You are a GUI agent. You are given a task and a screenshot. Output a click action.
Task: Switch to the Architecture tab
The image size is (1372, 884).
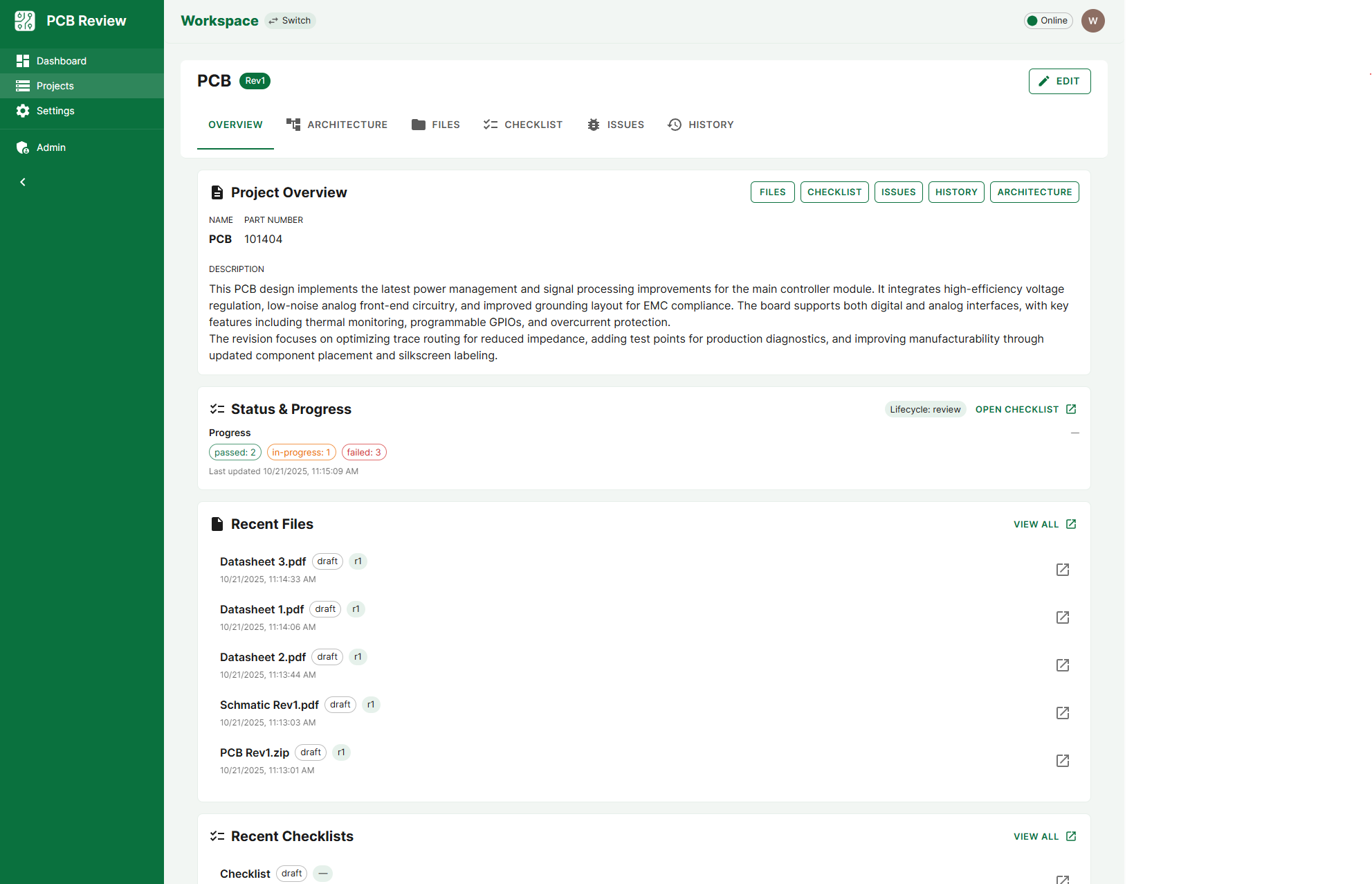coord(337,125)
